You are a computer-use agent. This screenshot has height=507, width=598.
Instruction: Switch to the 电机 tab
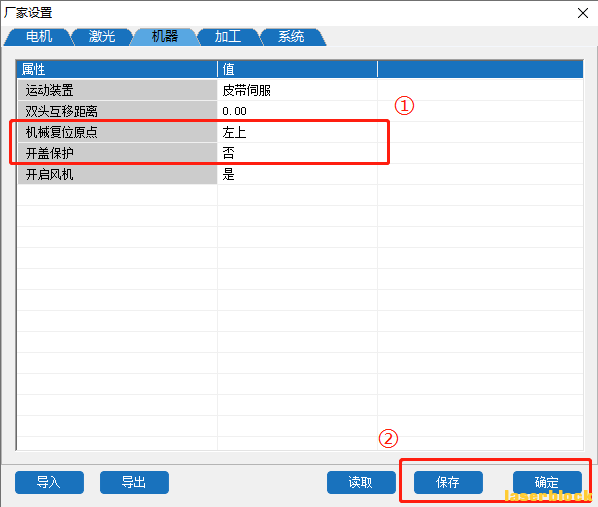click(x=39, y=37)
